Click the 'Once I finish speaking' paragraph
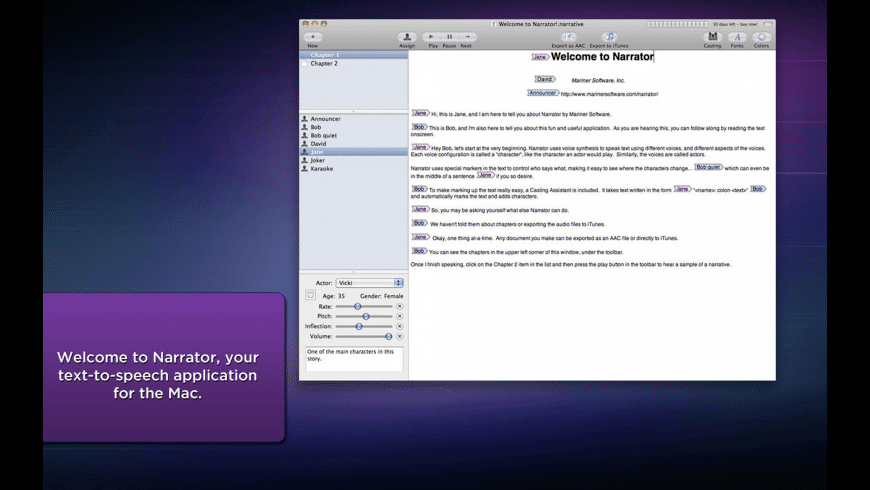The width and height of the screenshot is (870, 490). pyautogui.click(x=570, y=265)
